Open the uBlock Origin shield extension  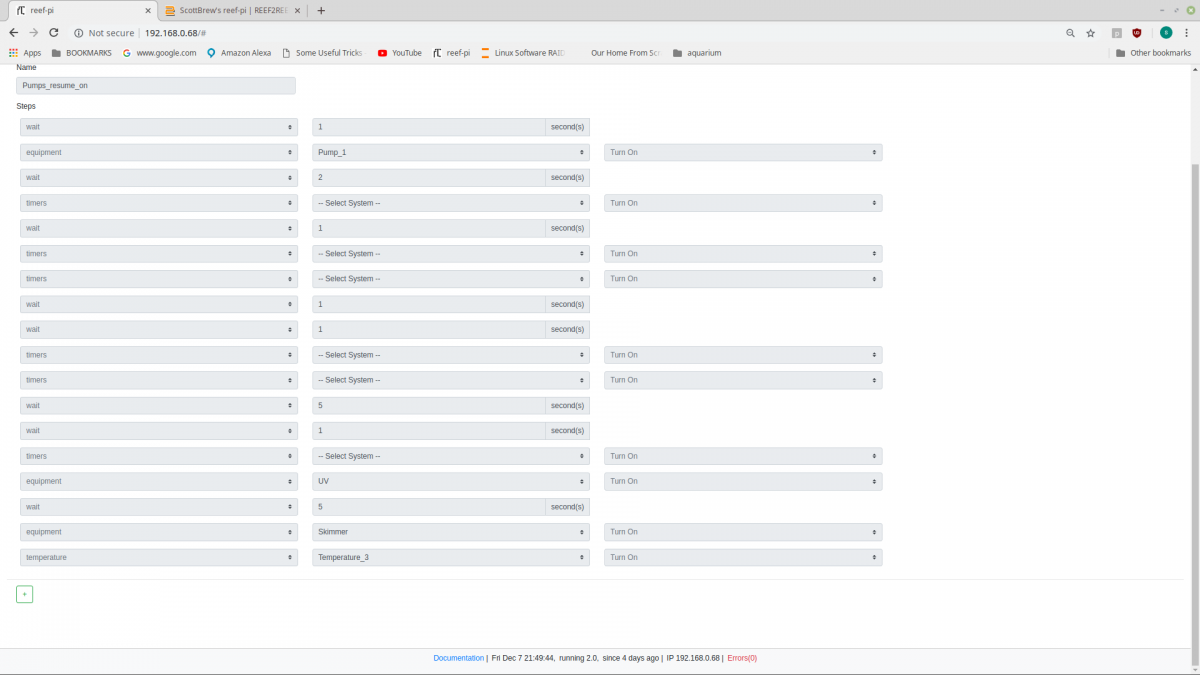coord(1137,33)
